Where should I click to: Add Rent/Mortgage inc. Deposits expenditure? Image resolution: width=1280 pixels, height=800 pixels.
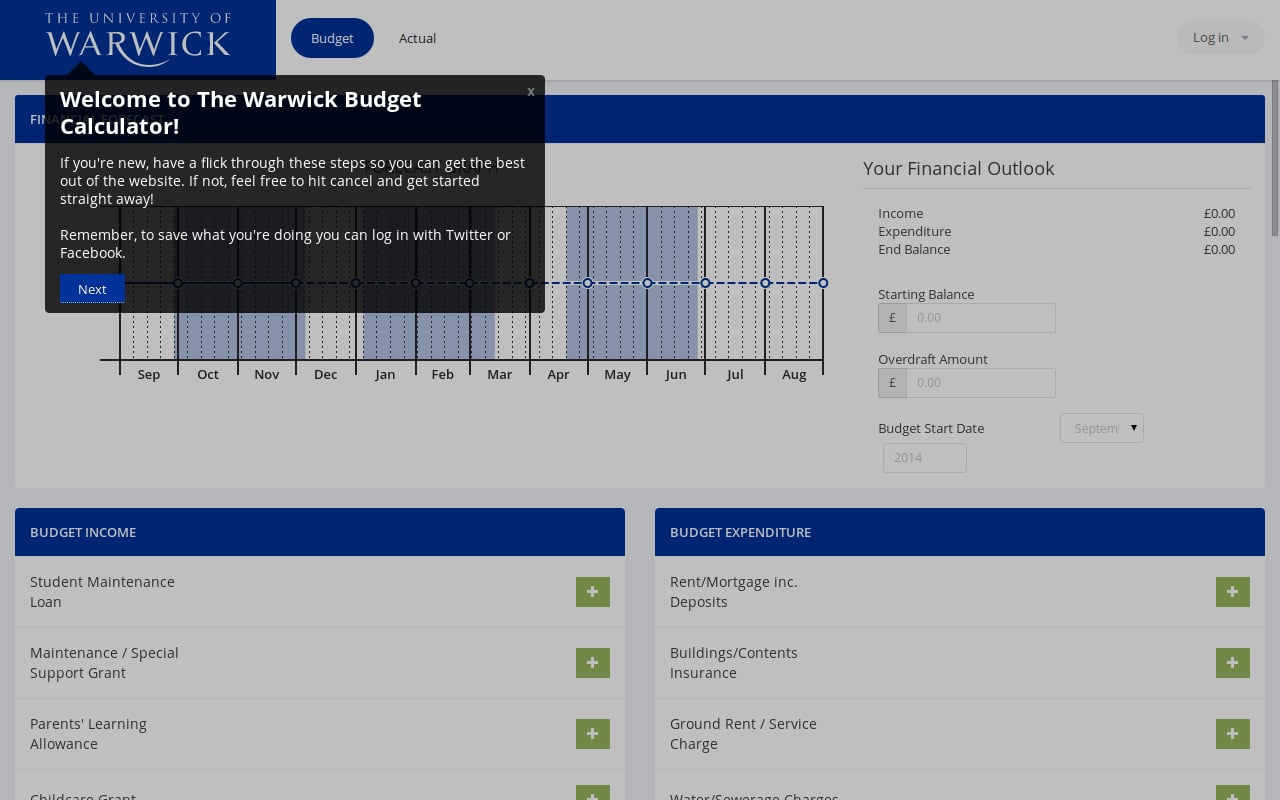point(1233,592)
